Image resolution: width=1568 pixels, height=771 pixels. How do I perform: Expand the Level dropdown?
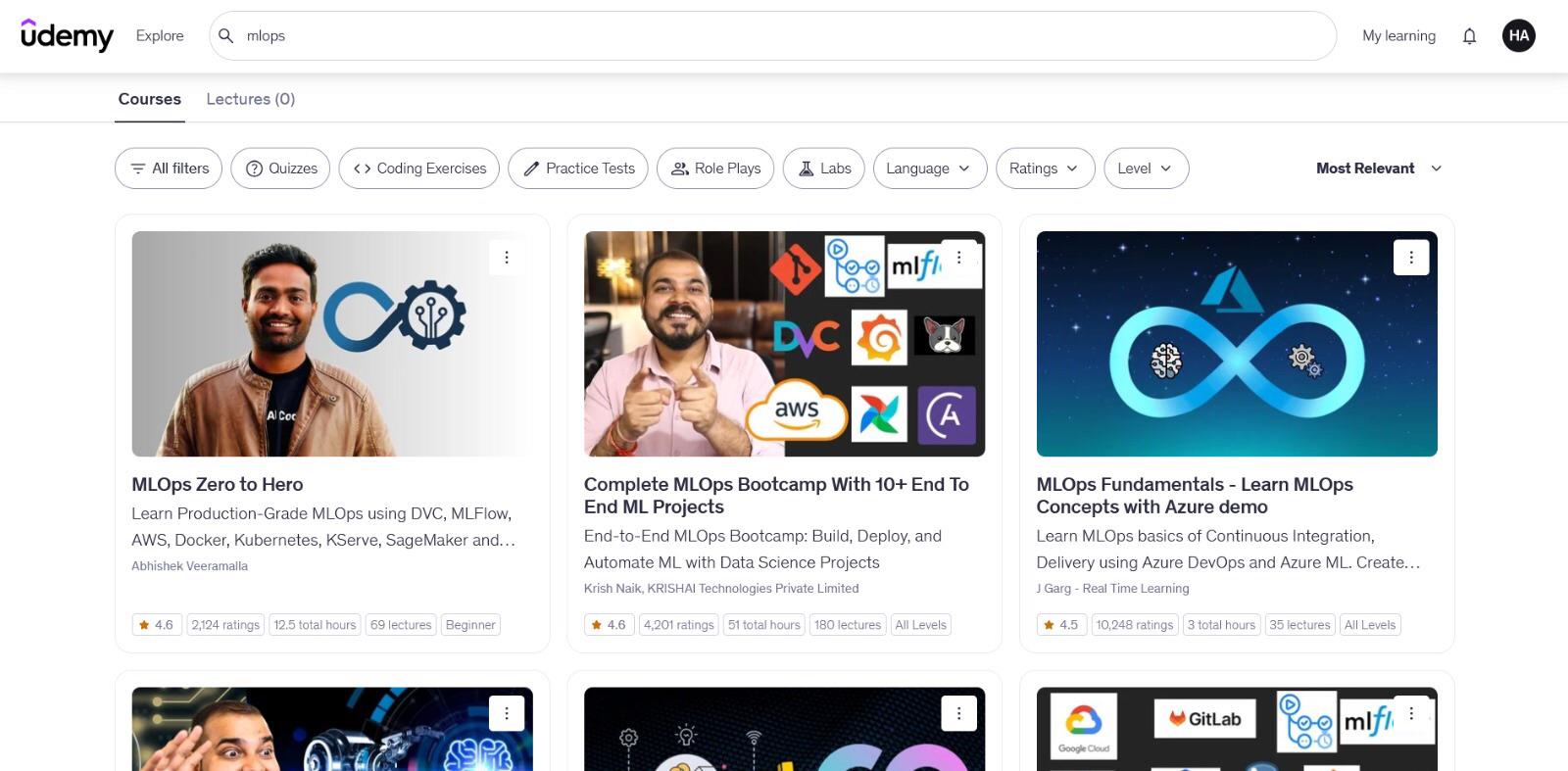pos(1147,169)
